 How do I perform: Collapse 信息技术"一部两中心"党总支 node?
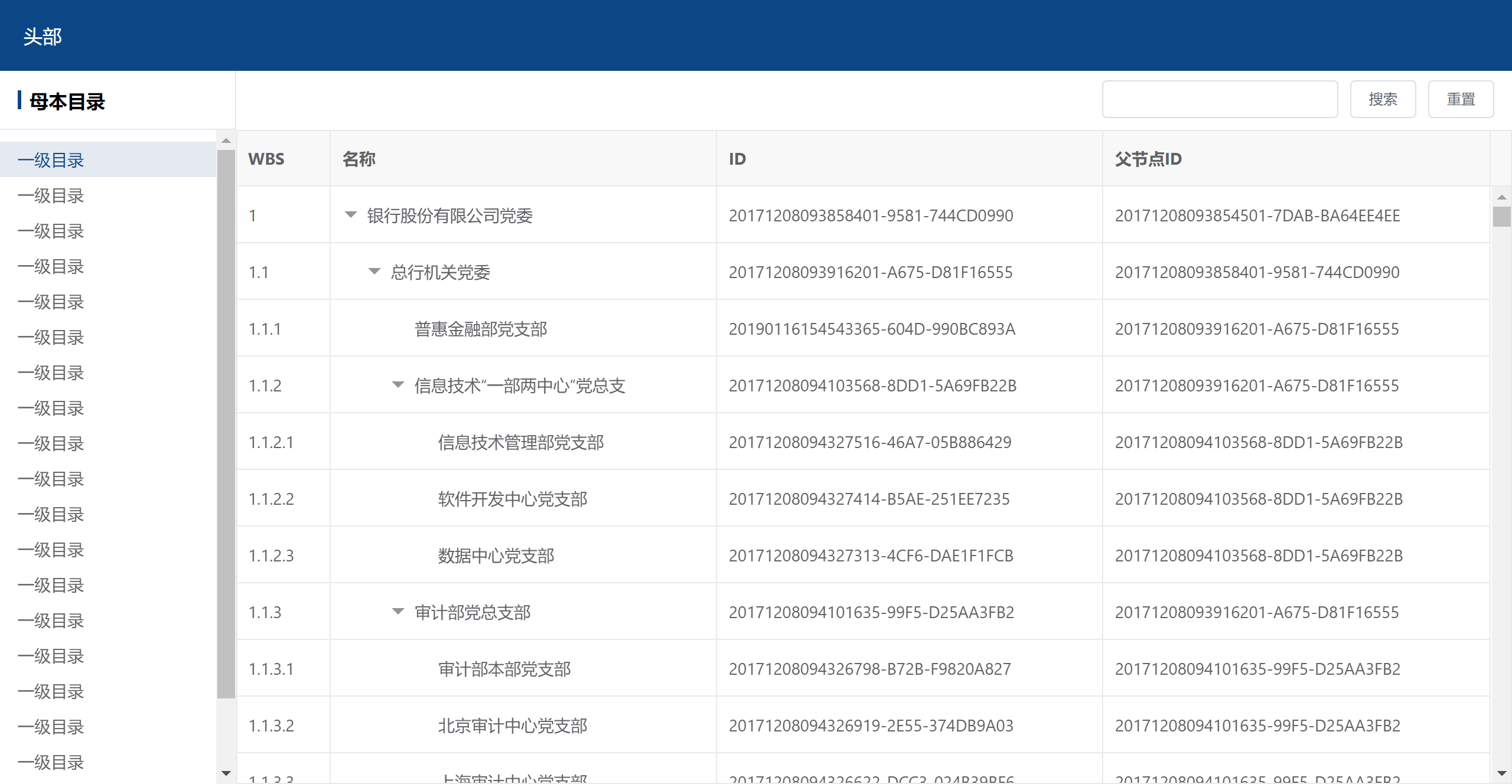pyautogui.click(x=398, y=385)
